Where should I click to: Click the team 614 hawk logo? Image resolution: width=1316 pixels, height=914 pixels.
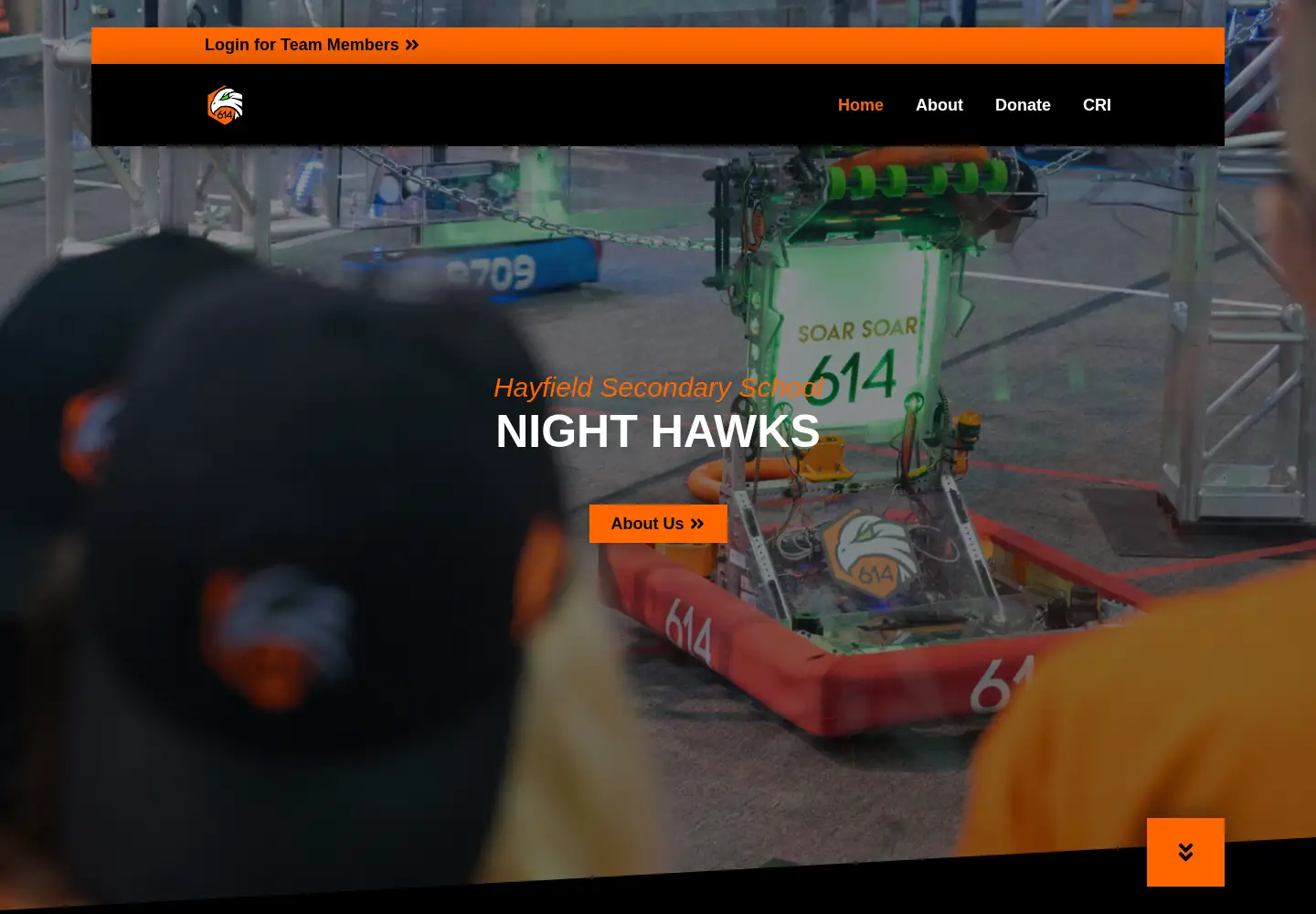(x=225, y=105)
